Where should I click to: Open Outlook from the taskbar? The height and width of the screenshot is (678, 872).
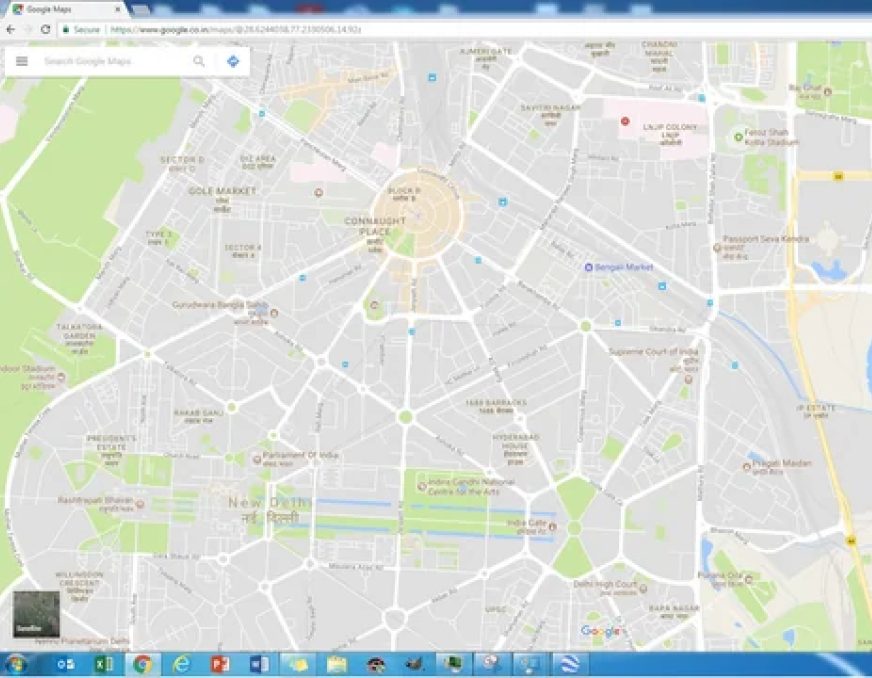[x=66, y=665]
